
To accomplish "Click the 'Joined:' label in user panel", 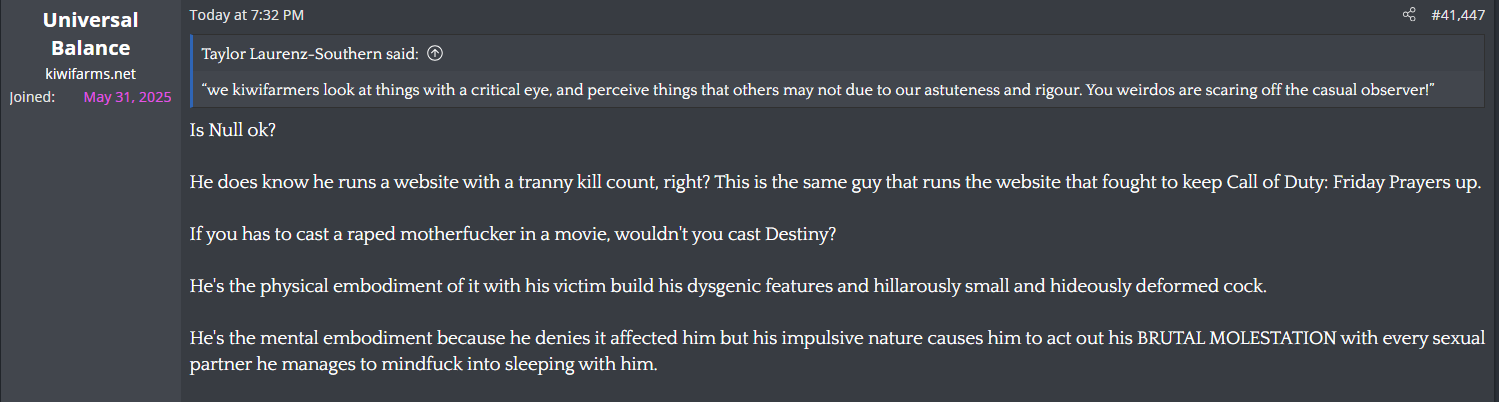I will coord(32,97).
